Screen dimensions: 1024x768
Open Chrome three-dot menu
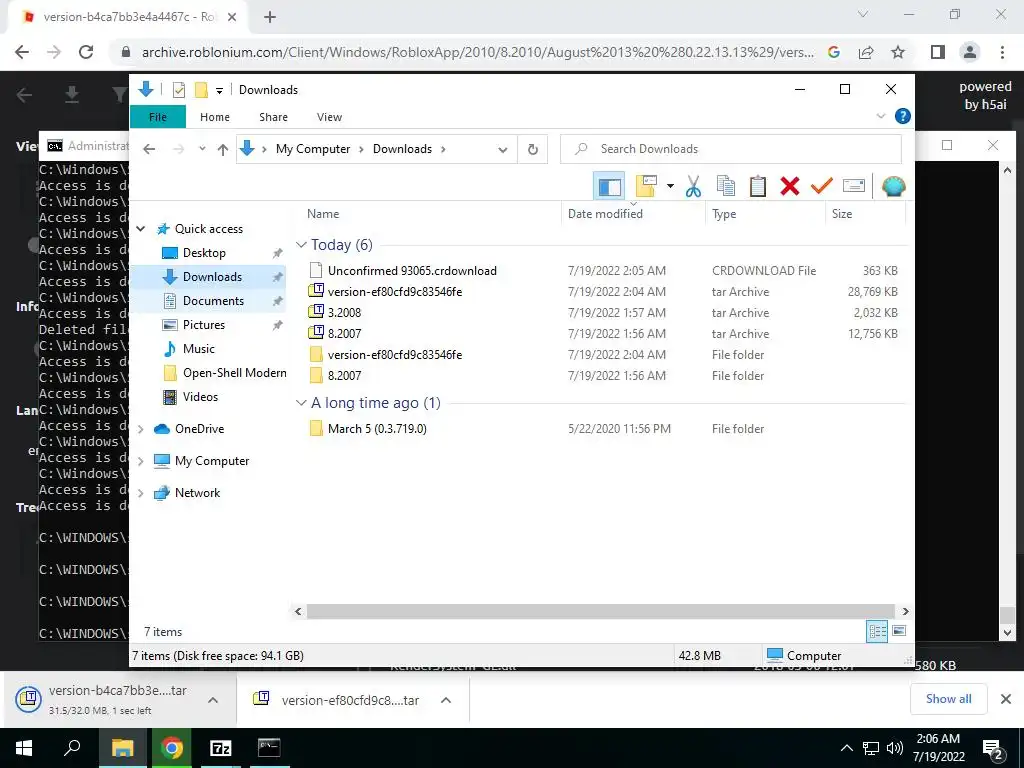pos(1002,52)
